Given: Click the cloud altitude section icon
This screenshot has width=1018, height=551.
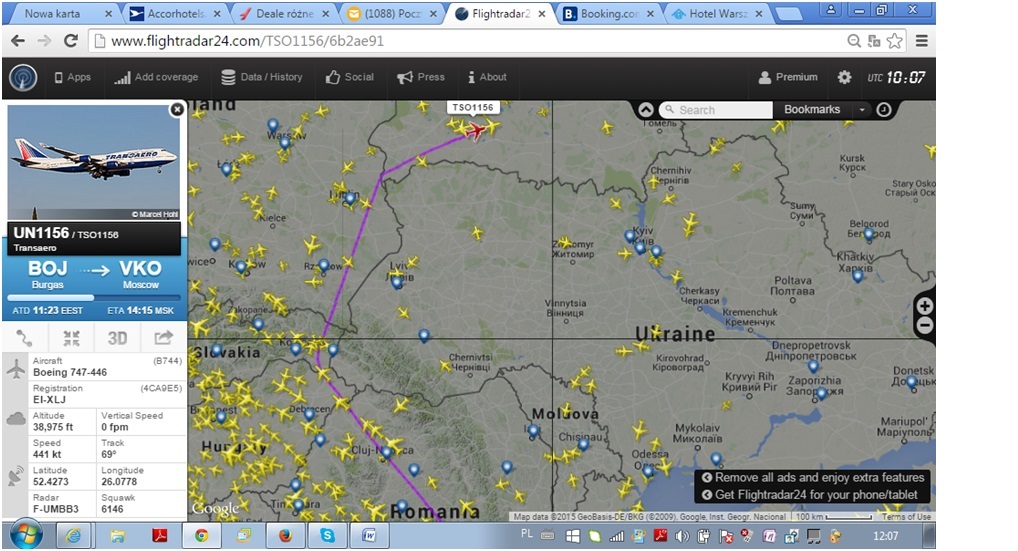Looking at the screenshot, I should pyautogui.click(x=16, y=419).
